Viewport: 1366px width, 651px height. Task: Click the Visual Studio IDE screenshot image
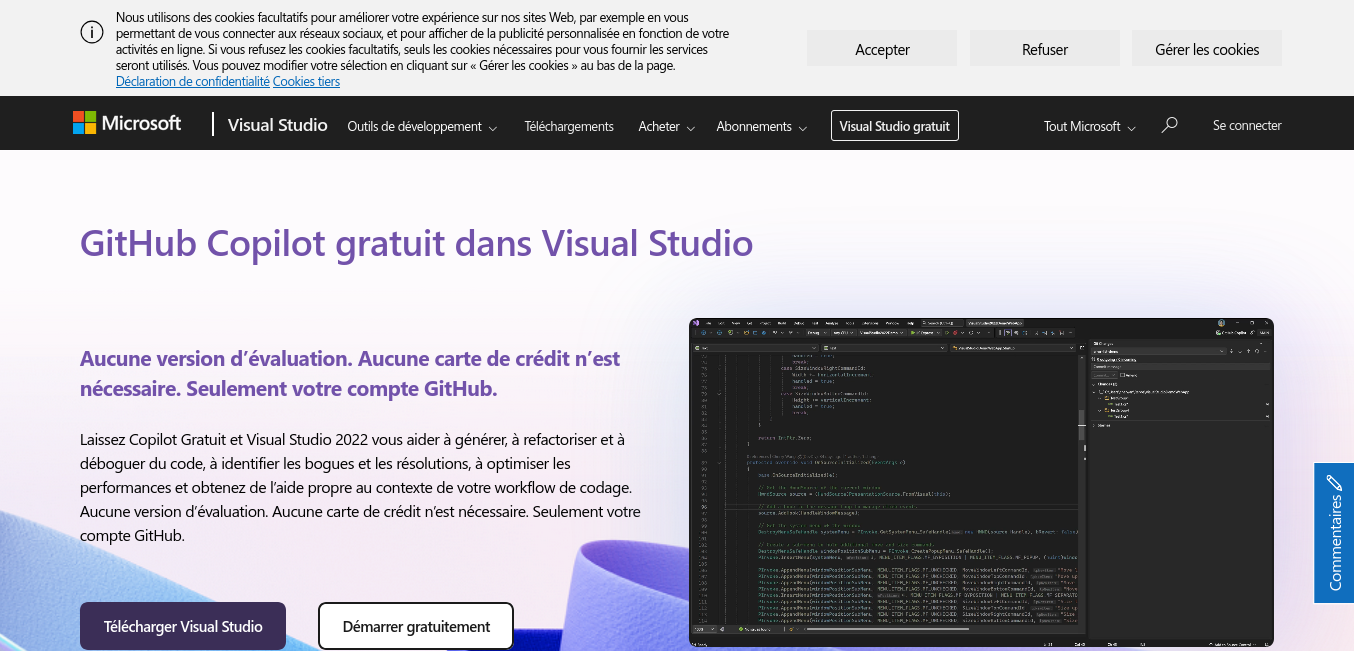click(x=981, y=482)
